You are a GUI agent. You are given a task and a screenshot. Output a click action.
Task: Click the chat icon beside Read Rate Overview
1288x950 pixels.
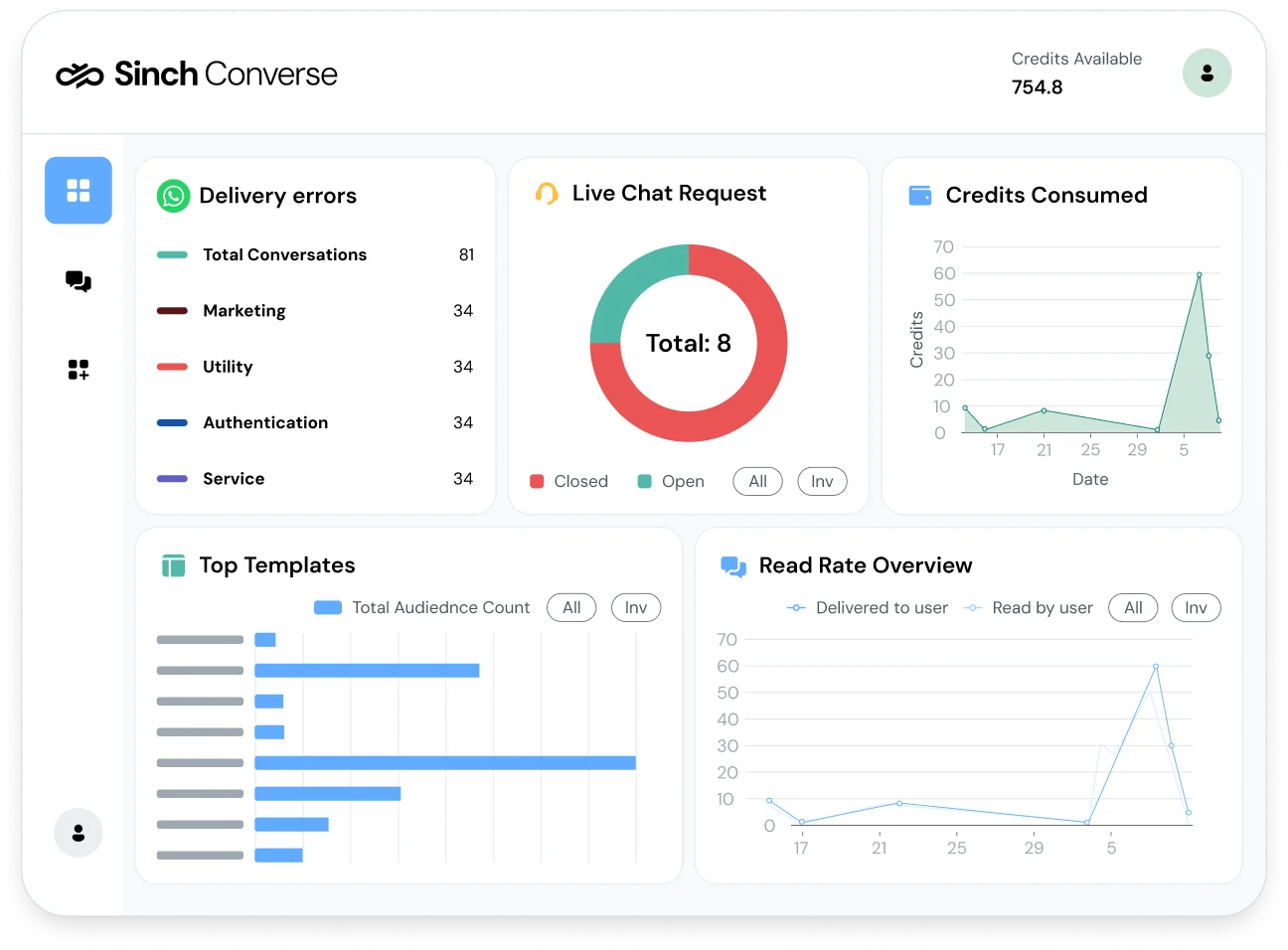pyautogui.click(x=732, y=565)
